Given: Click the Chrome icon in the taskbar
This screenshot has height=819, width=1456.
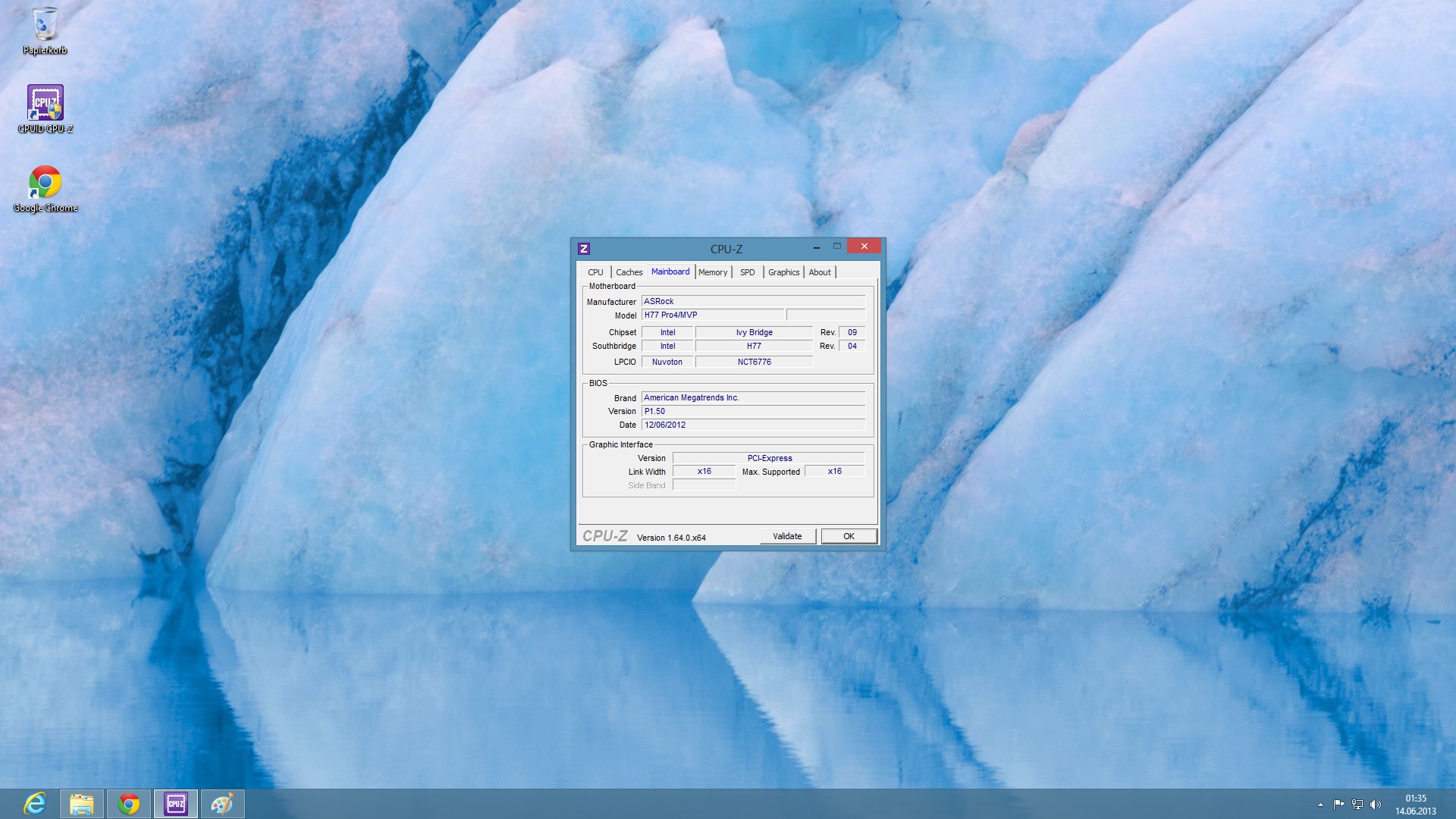Looking at the screenshot, I should [x=129, y=803].
